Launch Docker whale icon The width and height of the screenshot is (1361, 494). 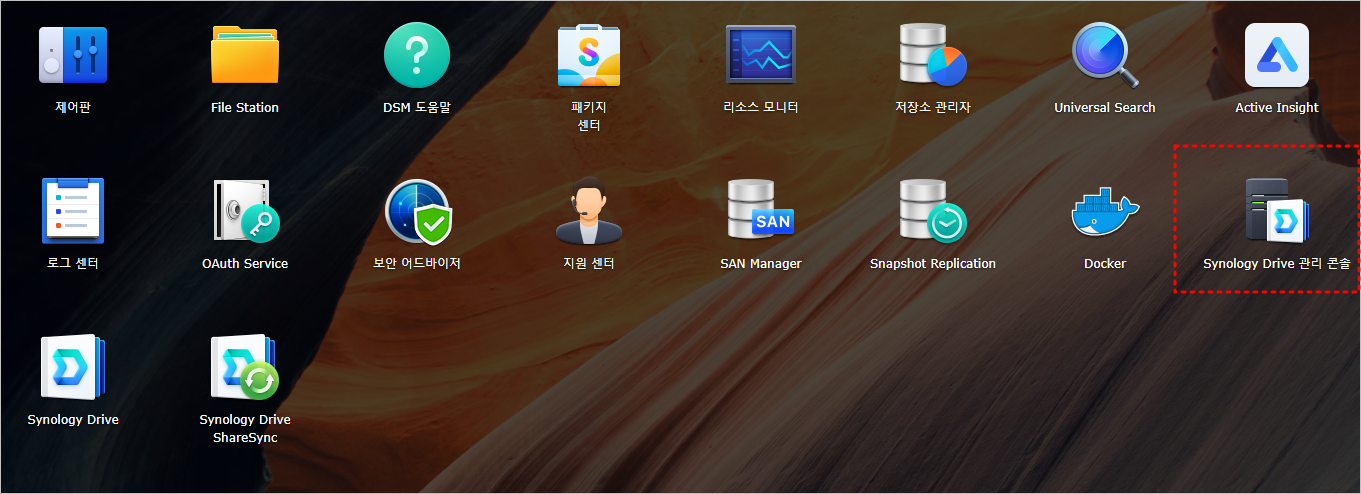click(1105, 211)
